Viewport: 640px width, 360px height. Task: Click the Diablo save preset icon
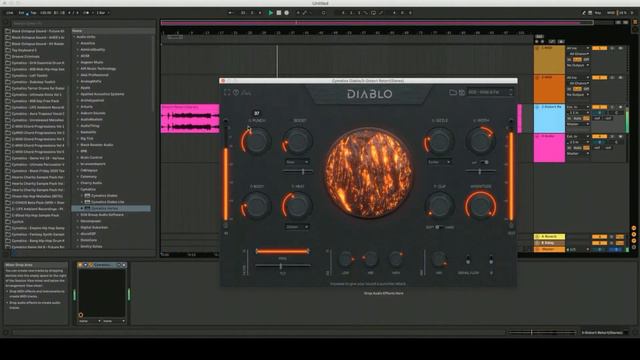click(462, 92)
